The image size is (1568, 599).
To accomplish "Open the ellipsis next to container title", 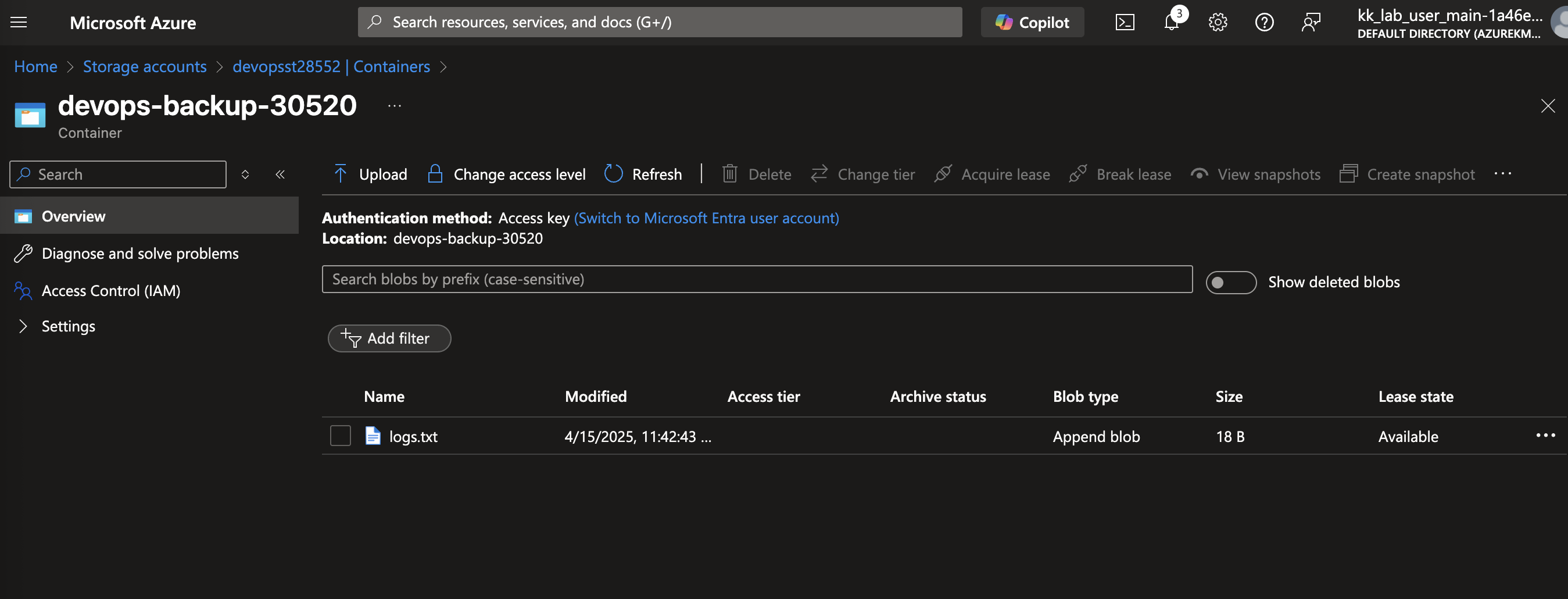I will click(x=395, y=106).
